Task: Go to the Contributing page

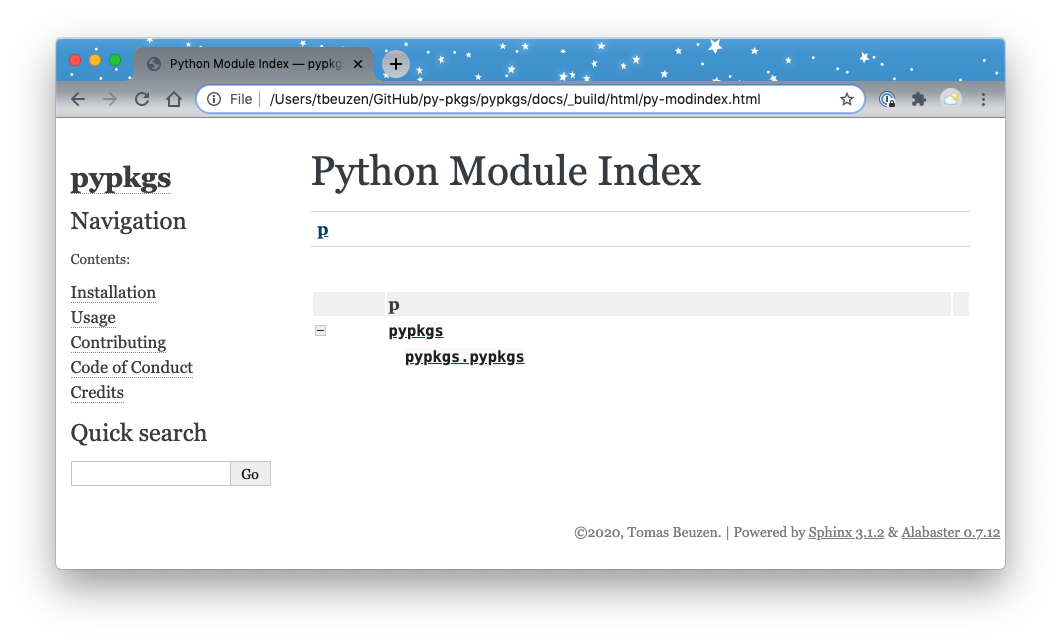Action: [118, 342]
